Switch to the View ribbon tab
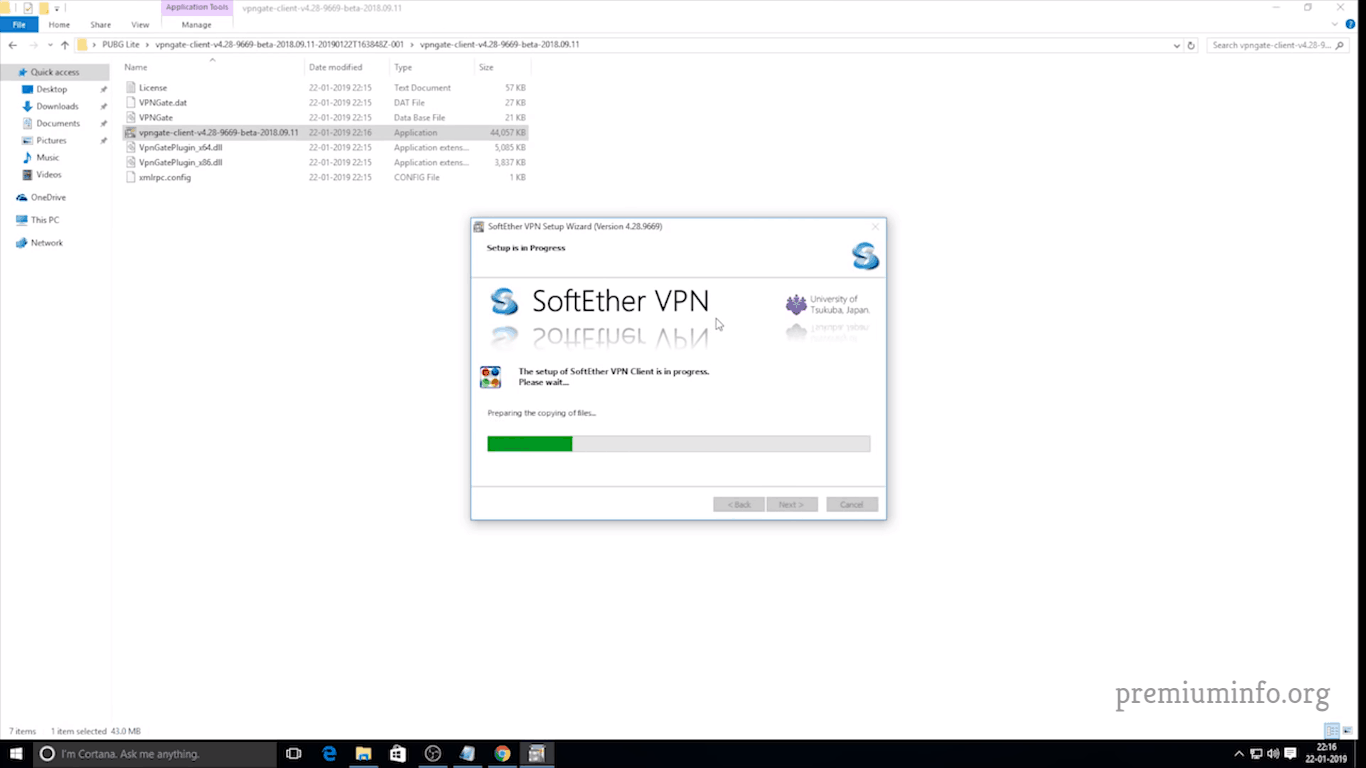Viewport: 1366px width, 768px height. click(140, 24)
